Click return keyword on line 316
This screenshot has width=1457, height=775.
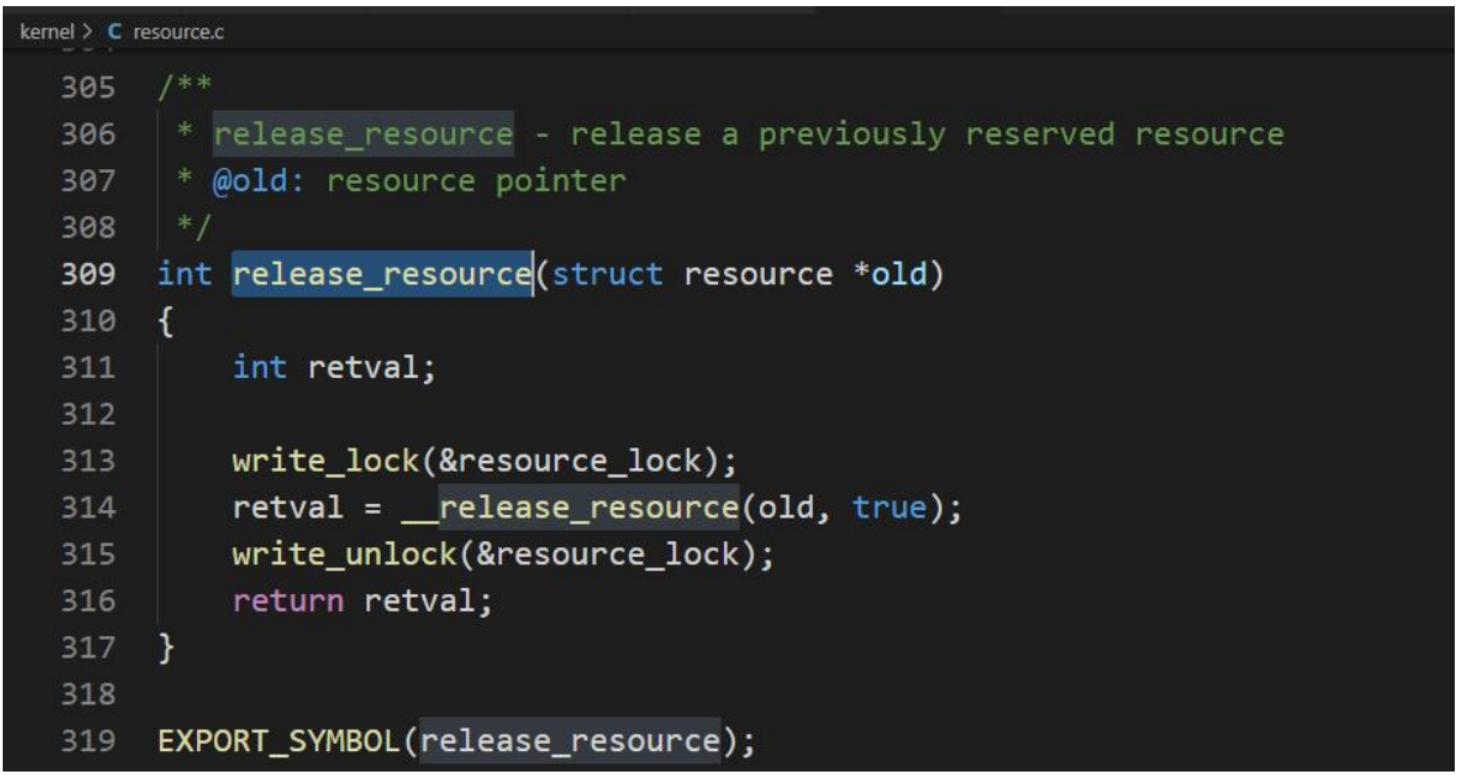click(x=289, y=601)
